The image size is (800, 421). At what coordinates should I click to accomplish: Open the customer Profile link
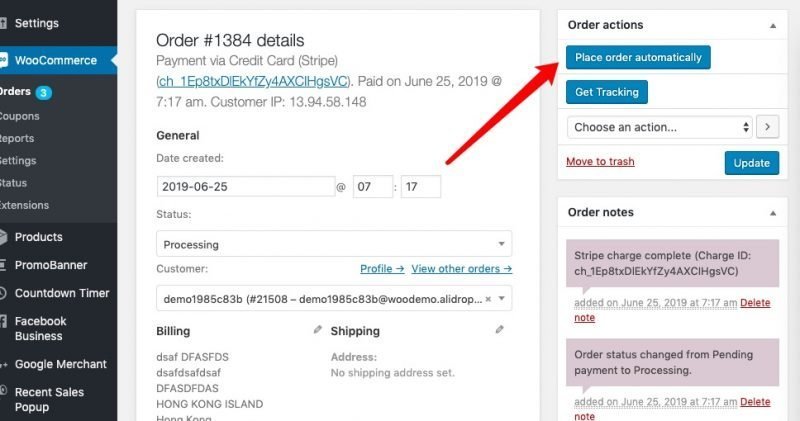coord(382,268)
